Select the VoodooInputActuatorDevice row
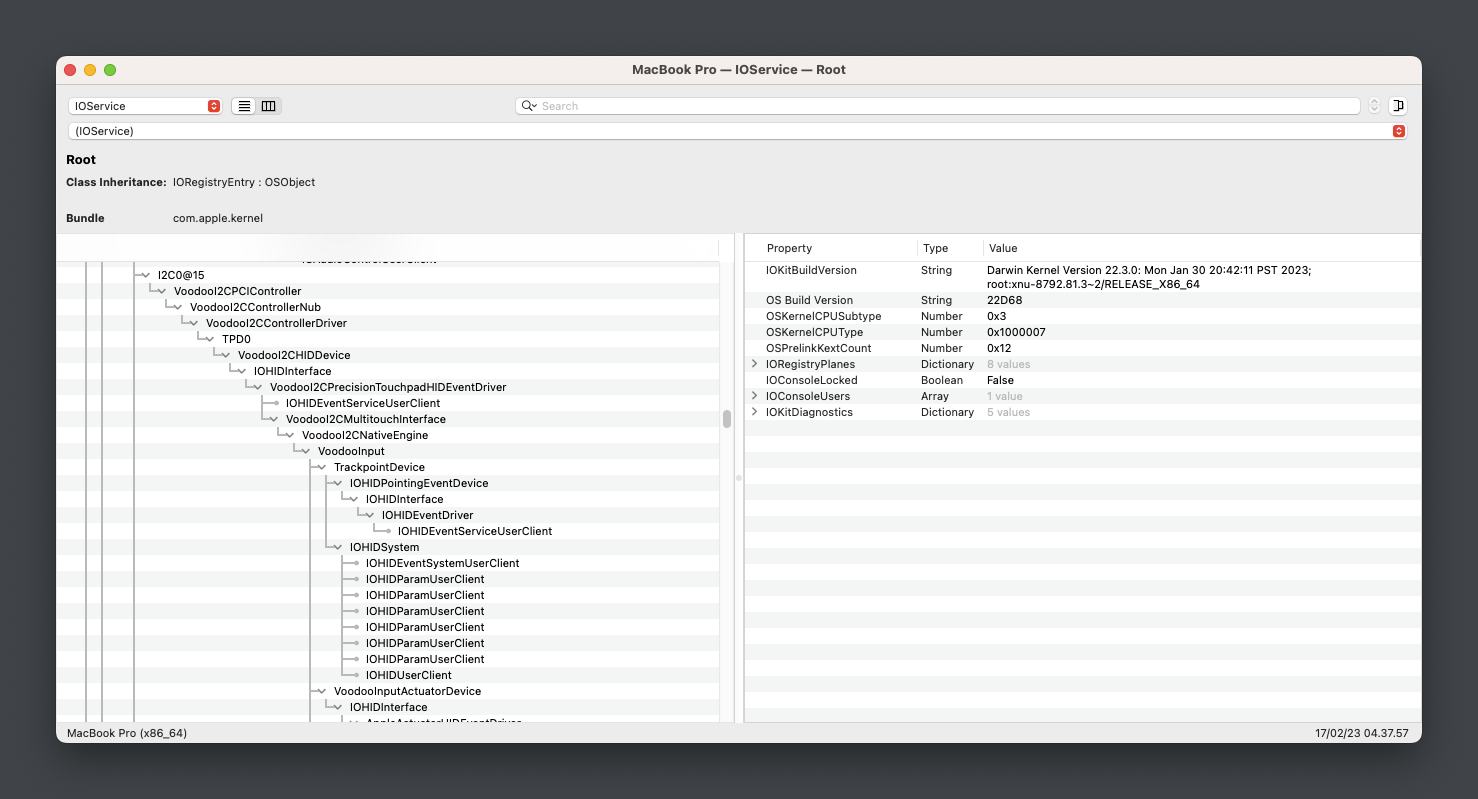 [388, 691]
